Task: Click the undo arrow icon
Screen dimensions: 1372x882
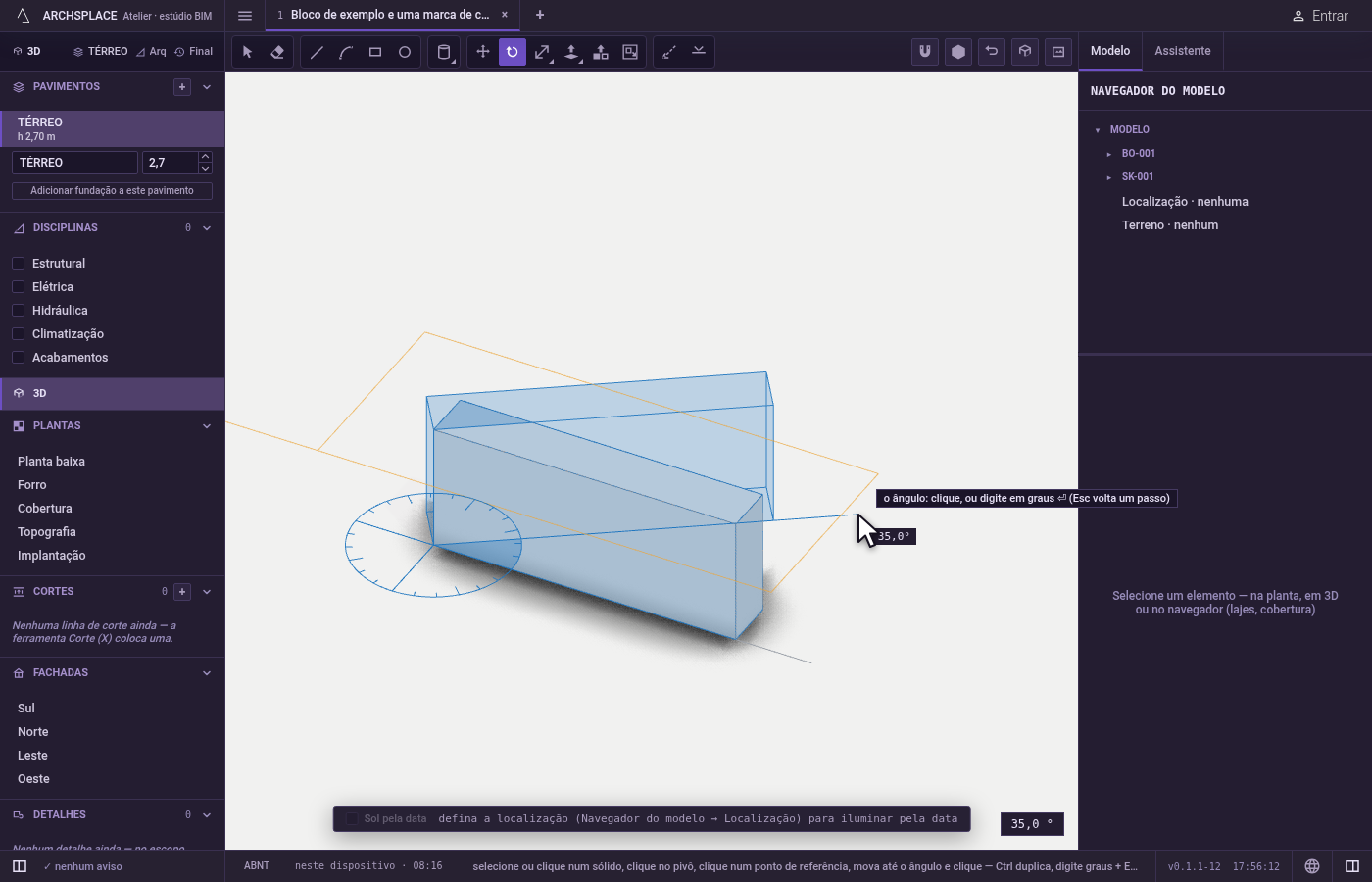Action: (x=992, y=52)
